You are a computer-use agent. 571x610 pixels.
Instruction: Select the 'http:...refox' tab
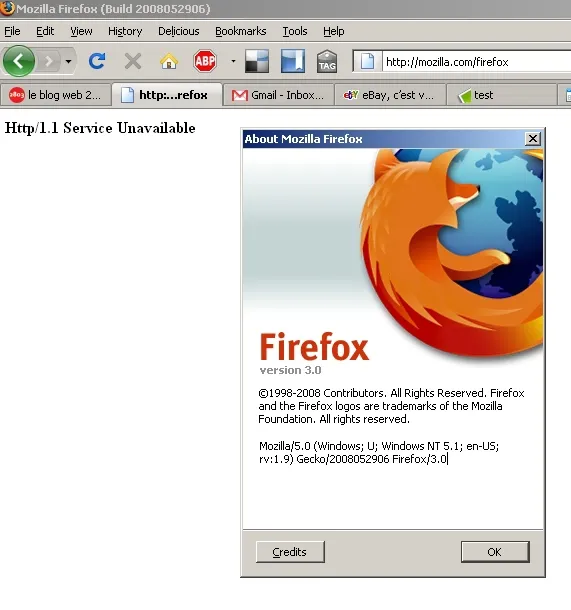click(167, 95)
